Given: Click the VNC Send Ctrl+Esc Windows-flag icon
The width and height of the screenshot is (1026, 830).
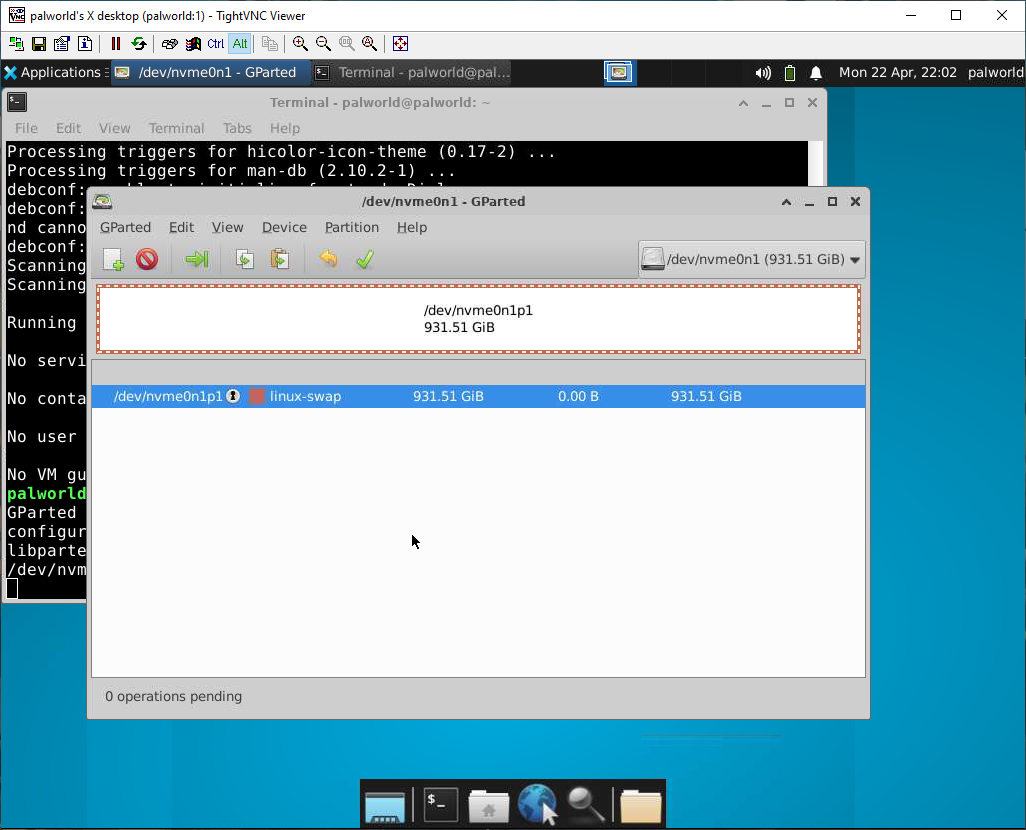Looking at the screenshot, I should pos(193,44).
